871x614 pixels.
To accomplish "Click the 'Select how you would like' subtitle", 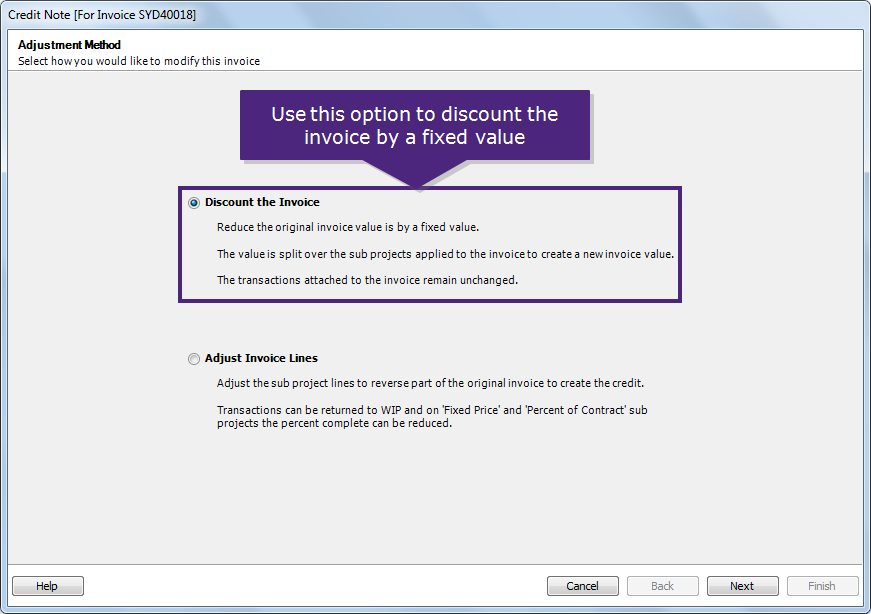I will pos(139,61).
